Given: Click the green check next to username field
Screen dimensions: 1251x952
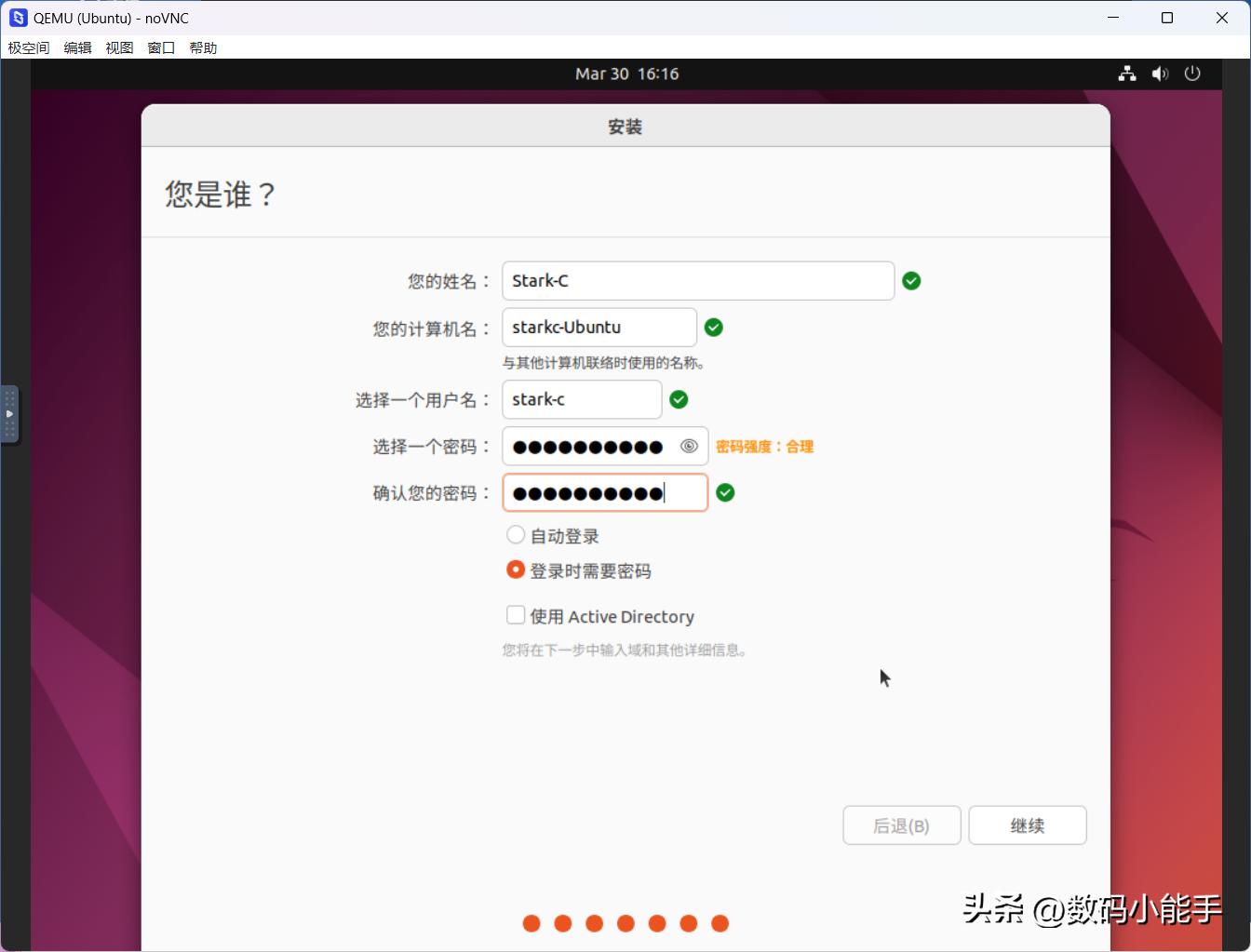Looking at the screenshot, I should tap(679, 399).
